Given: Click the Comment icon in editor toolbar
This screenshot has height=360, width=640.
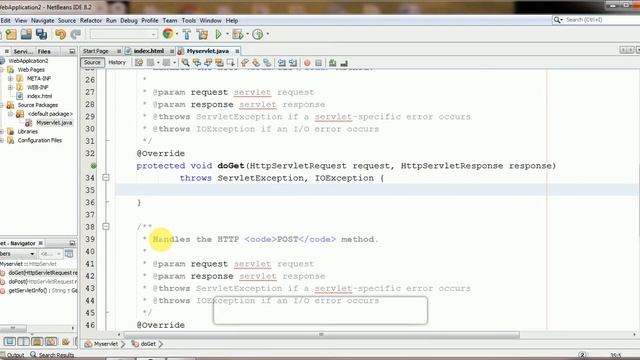Looking at the screenshot, I should pos(332,63).
